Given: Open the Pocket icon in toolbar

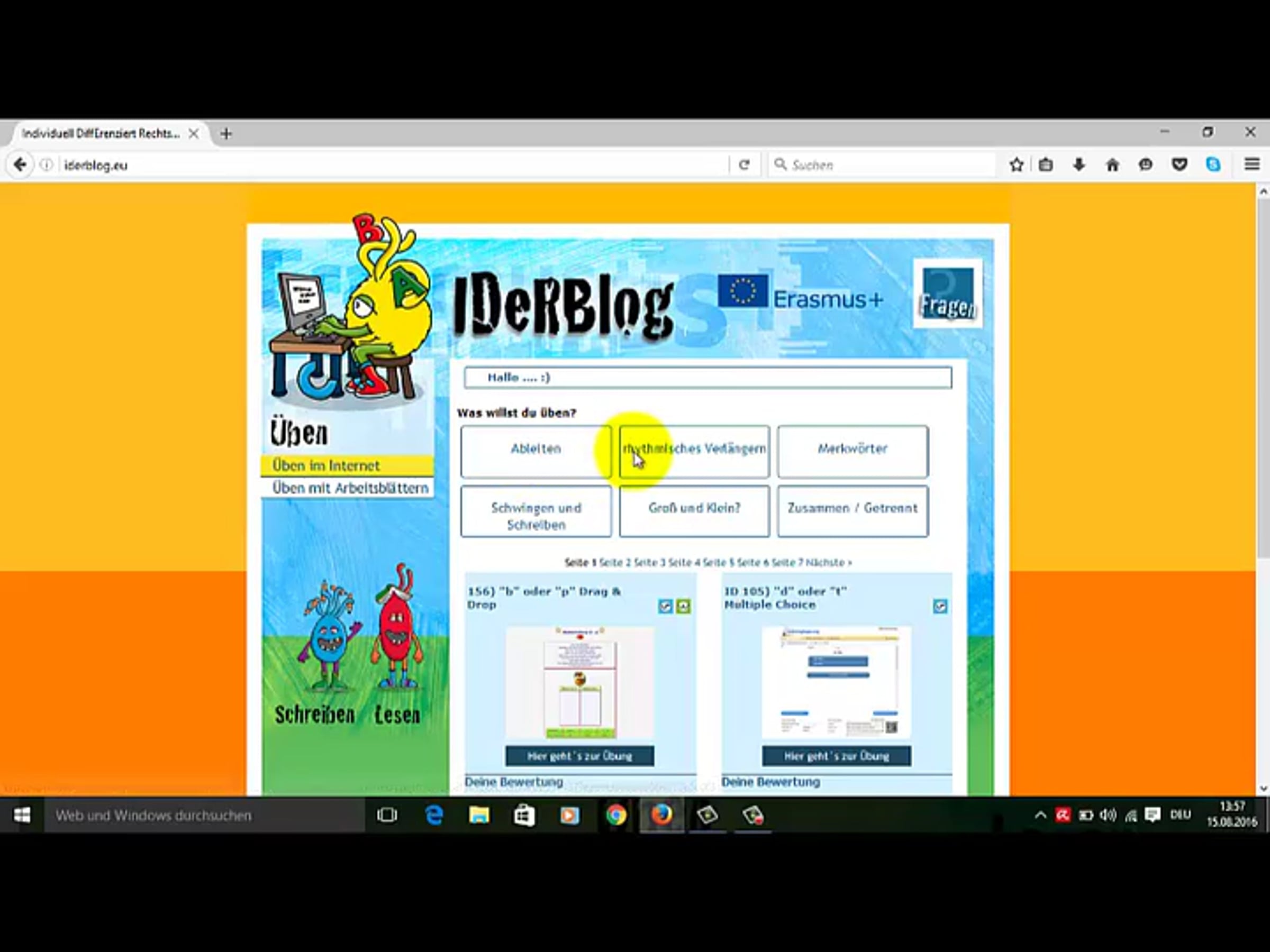Looking at the screenshot, I should [x=1180, y=165].
